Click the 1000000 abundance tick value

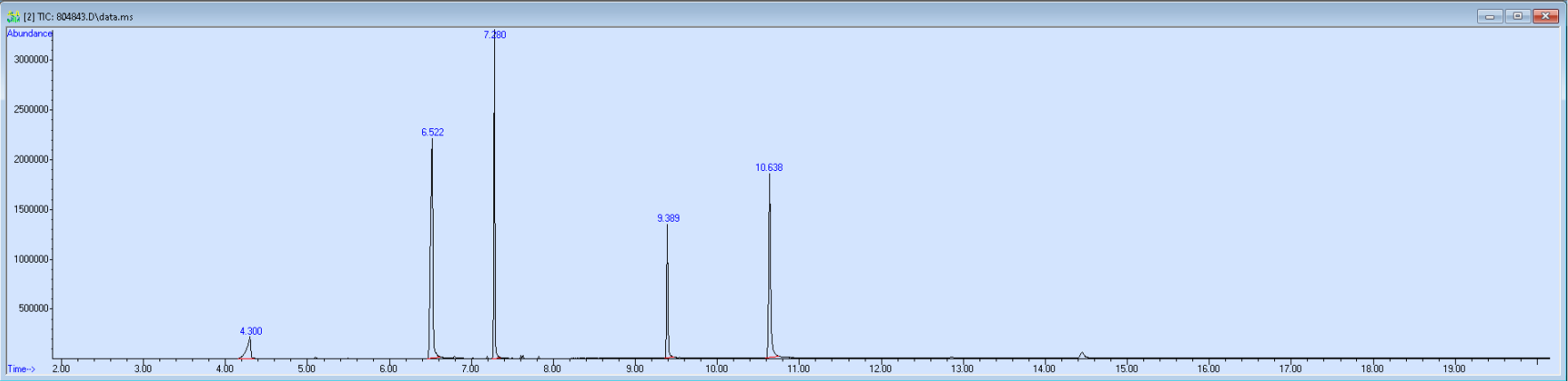pos(30,259)
